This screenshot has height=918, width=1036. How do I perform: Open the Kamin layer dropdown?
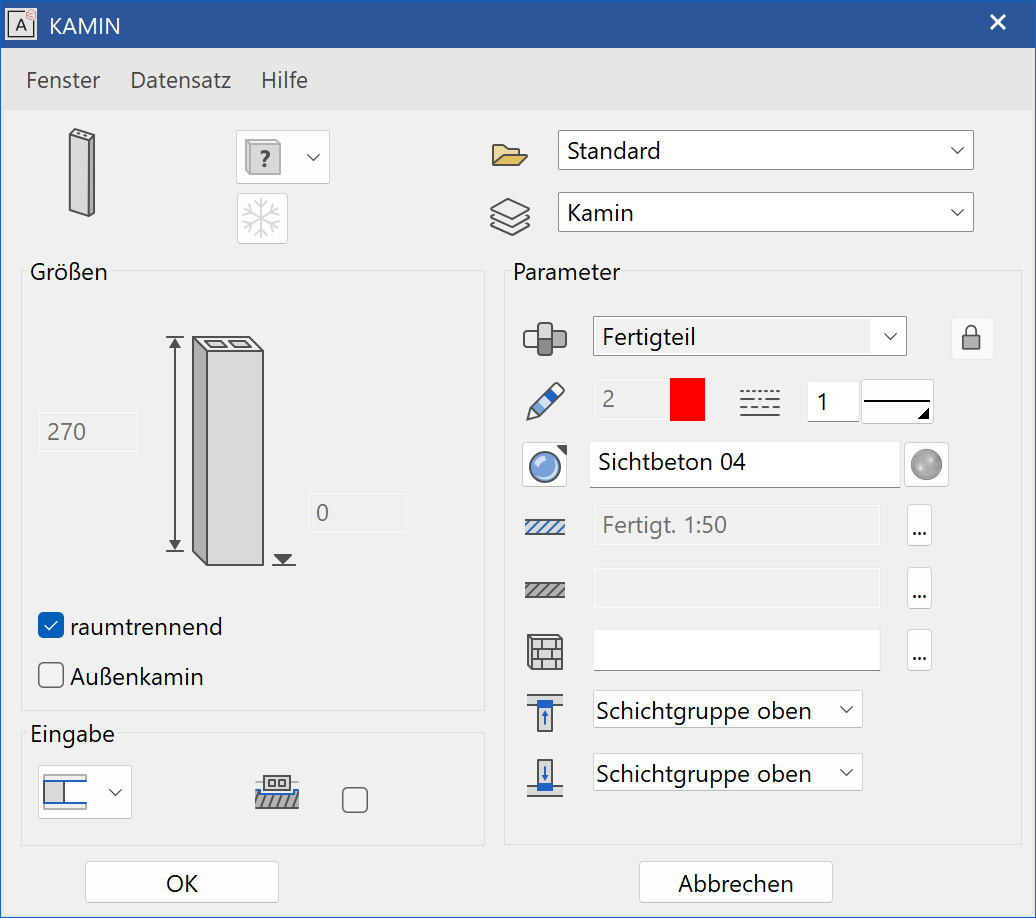pyautogui.click(x=765, y=212)
